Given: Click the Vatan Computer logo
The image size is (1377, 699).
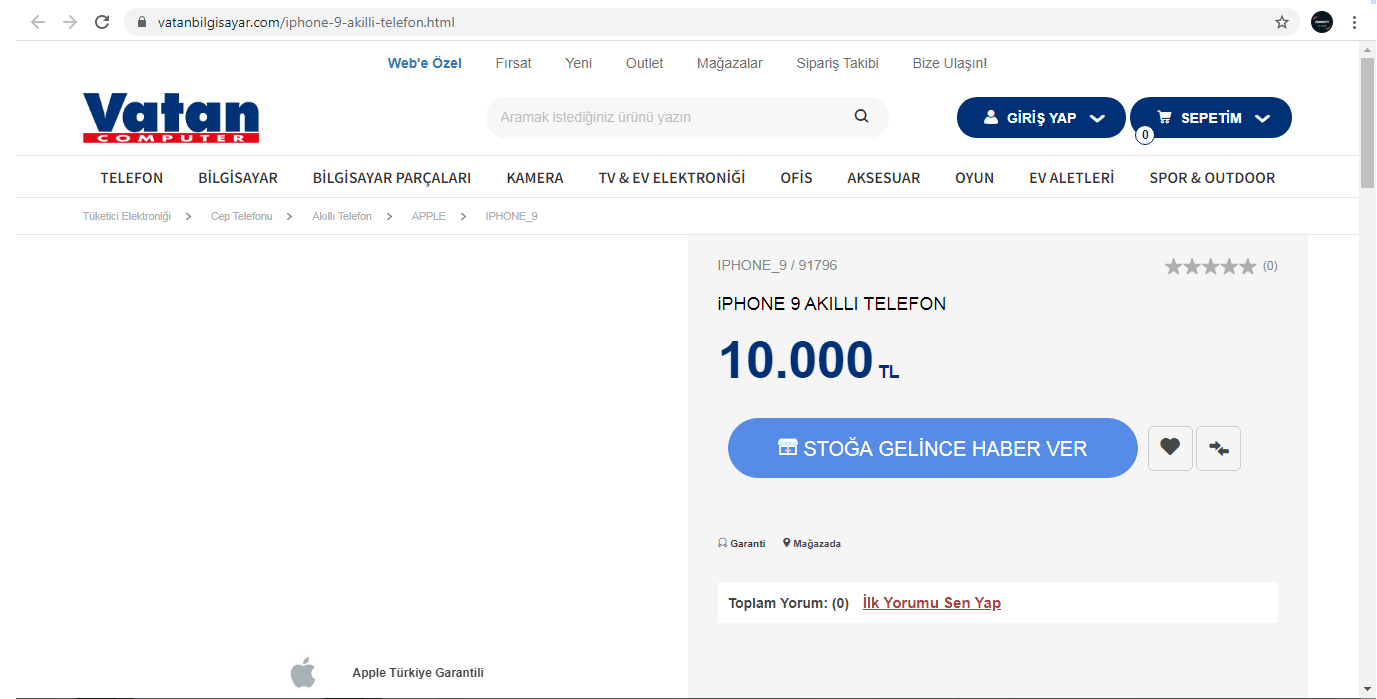Looking at the screenshot, I should [171, 118].
